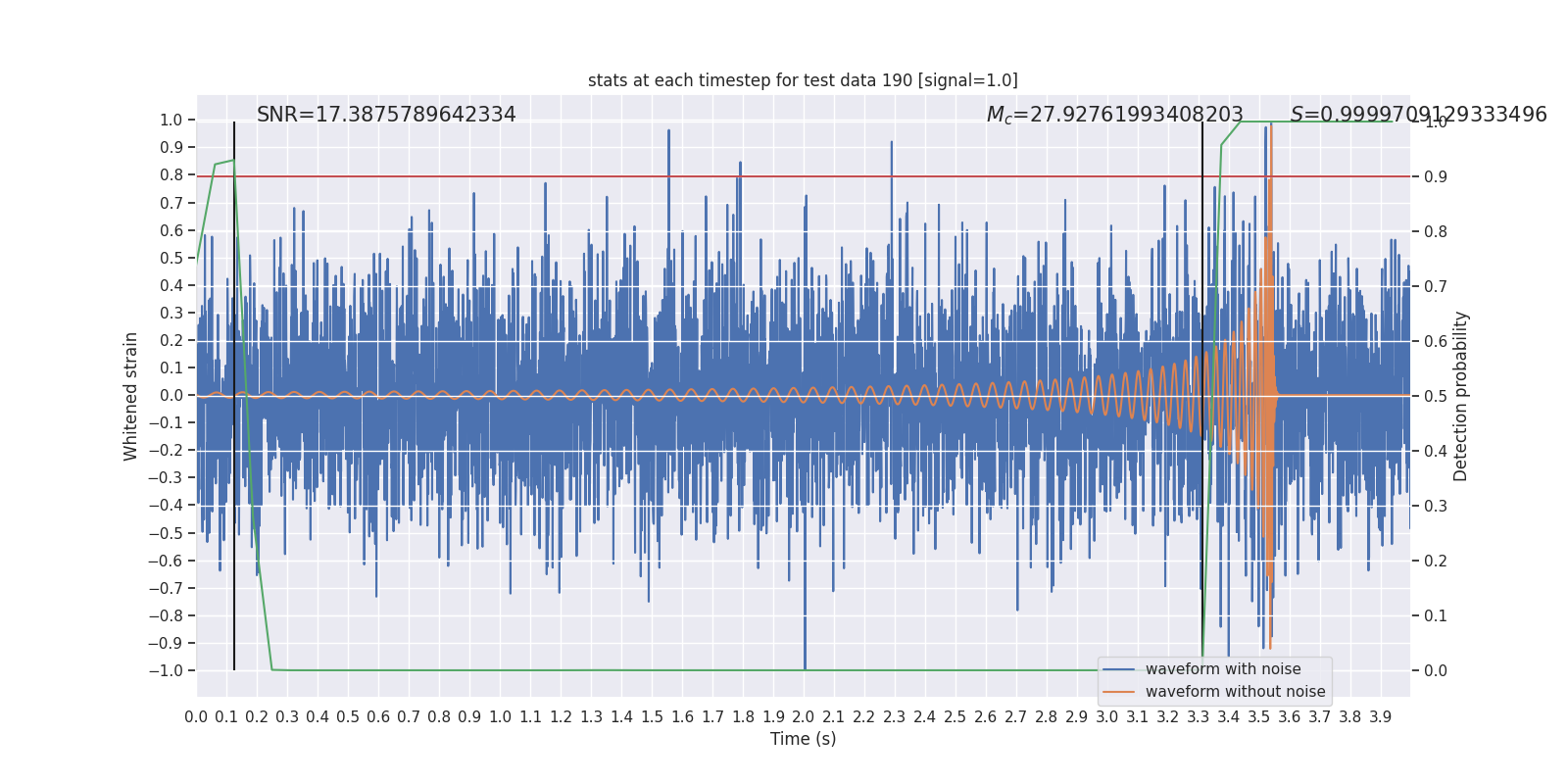This screenshot has width=1568, height=784.
Task: Click the plot title about test data 190
Action: [x=803, y=80]
